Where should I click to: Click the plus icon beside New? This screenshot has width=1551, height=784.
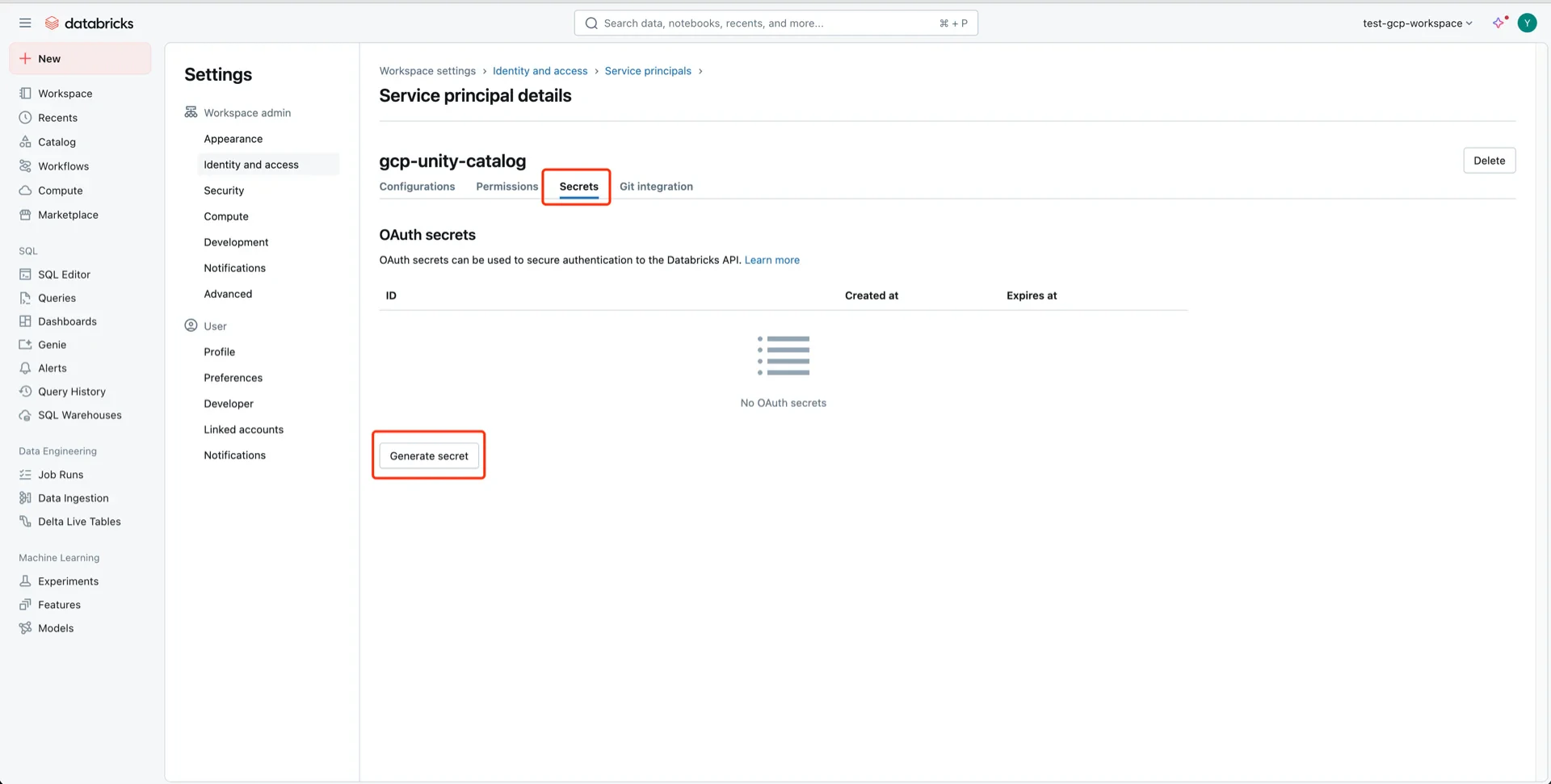tap(25, 59)
